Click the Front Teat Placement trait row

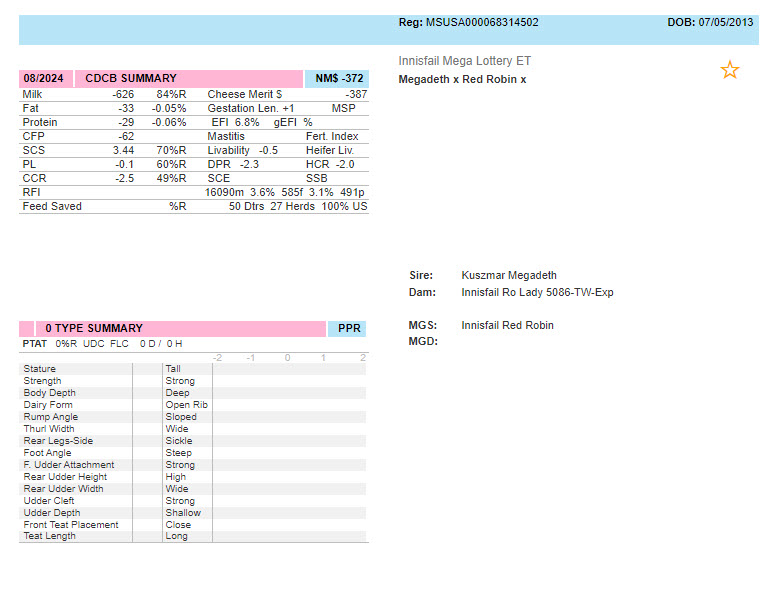pos(192,524)
